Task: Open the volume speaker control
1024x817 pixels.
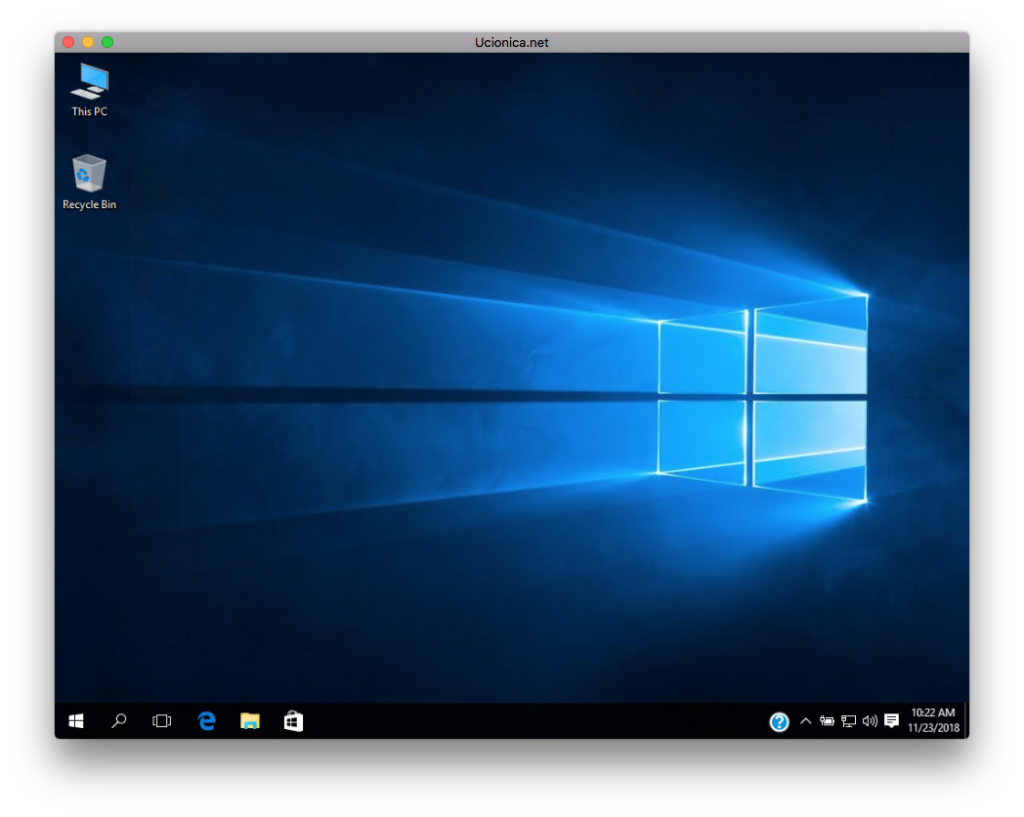Action: (869, 721)
